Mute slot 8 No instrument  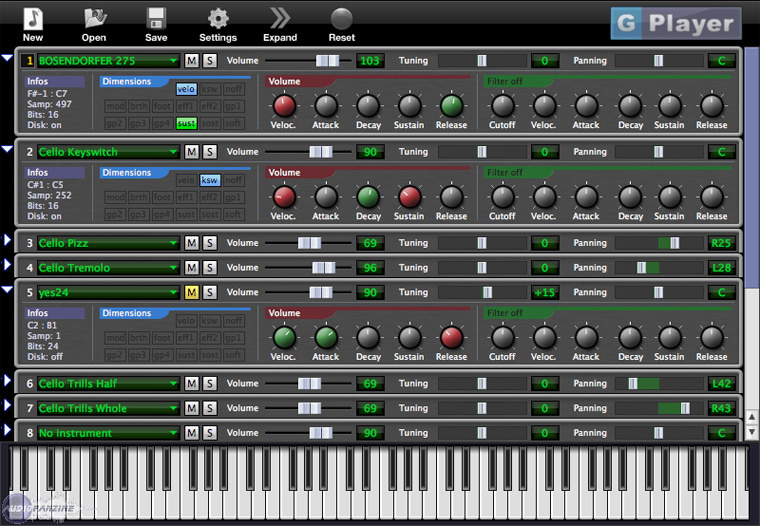tap(191, 433)
